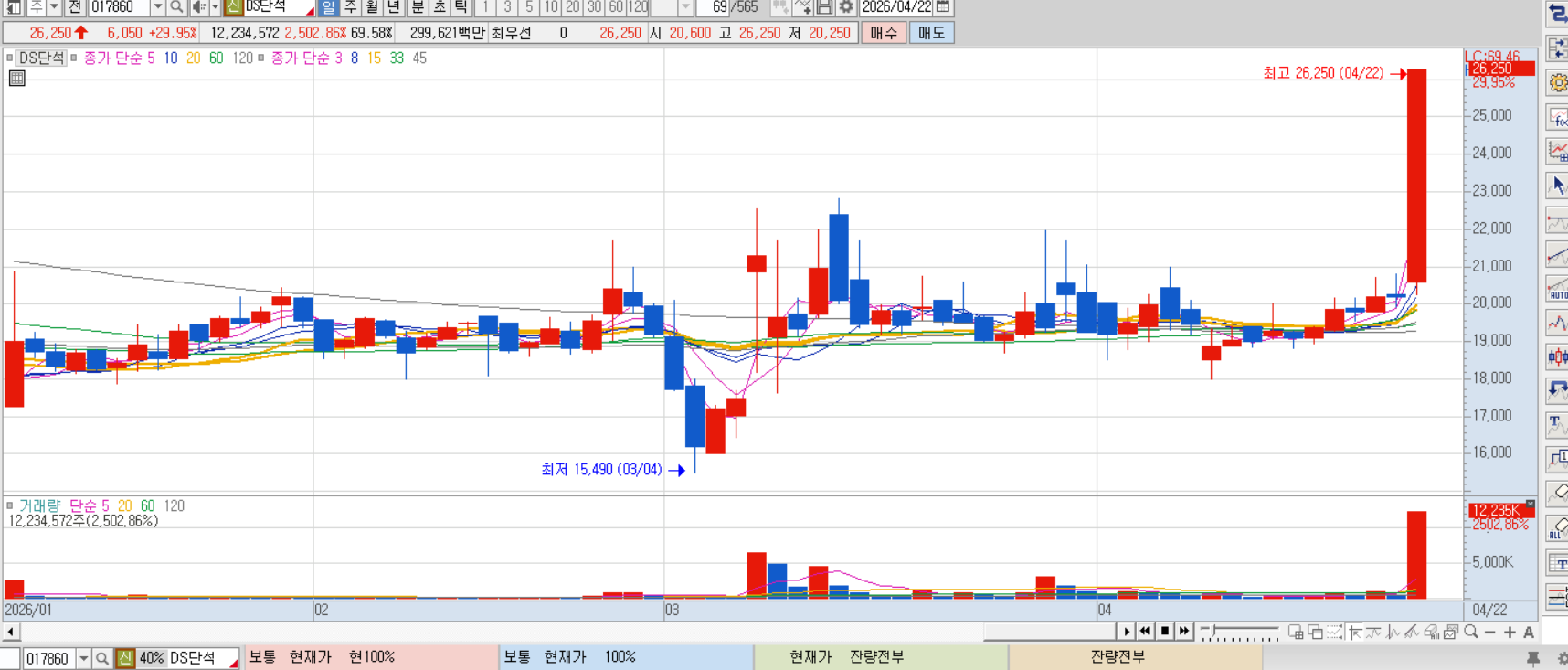Close the 12,235K volume label
The width and height of the screenshot is (1568, 670).
click(x=1531, y=504)
